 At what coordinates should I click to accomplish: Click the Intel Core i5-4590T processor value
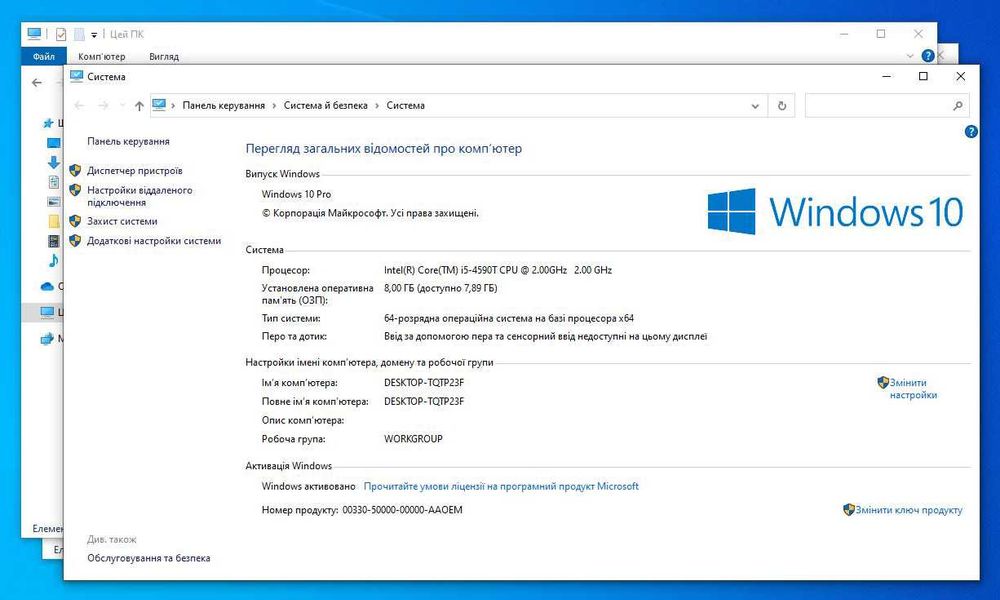pos(497,270)
